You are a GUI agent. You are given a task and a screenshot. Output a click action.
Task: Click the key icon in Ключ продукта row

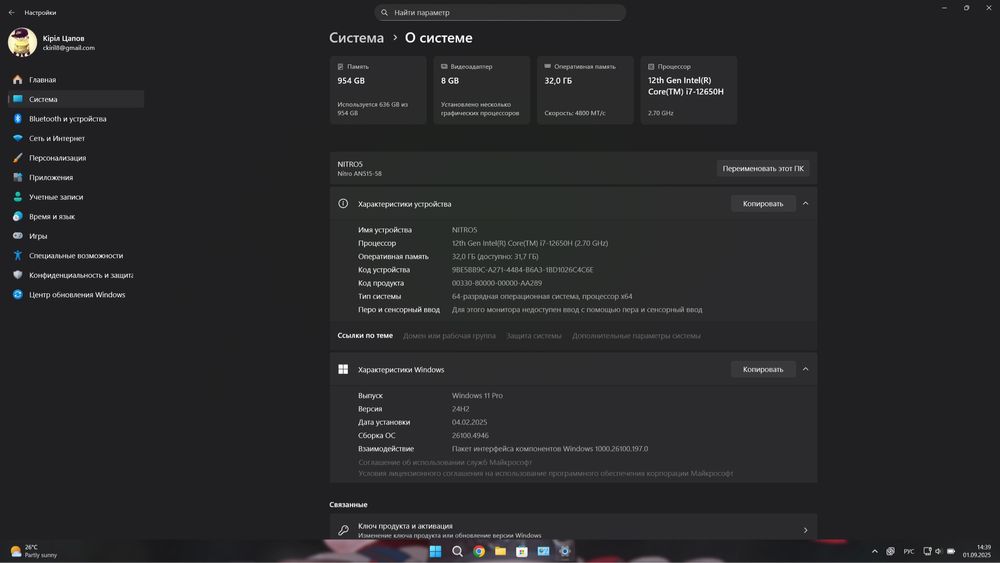(343, 530)
